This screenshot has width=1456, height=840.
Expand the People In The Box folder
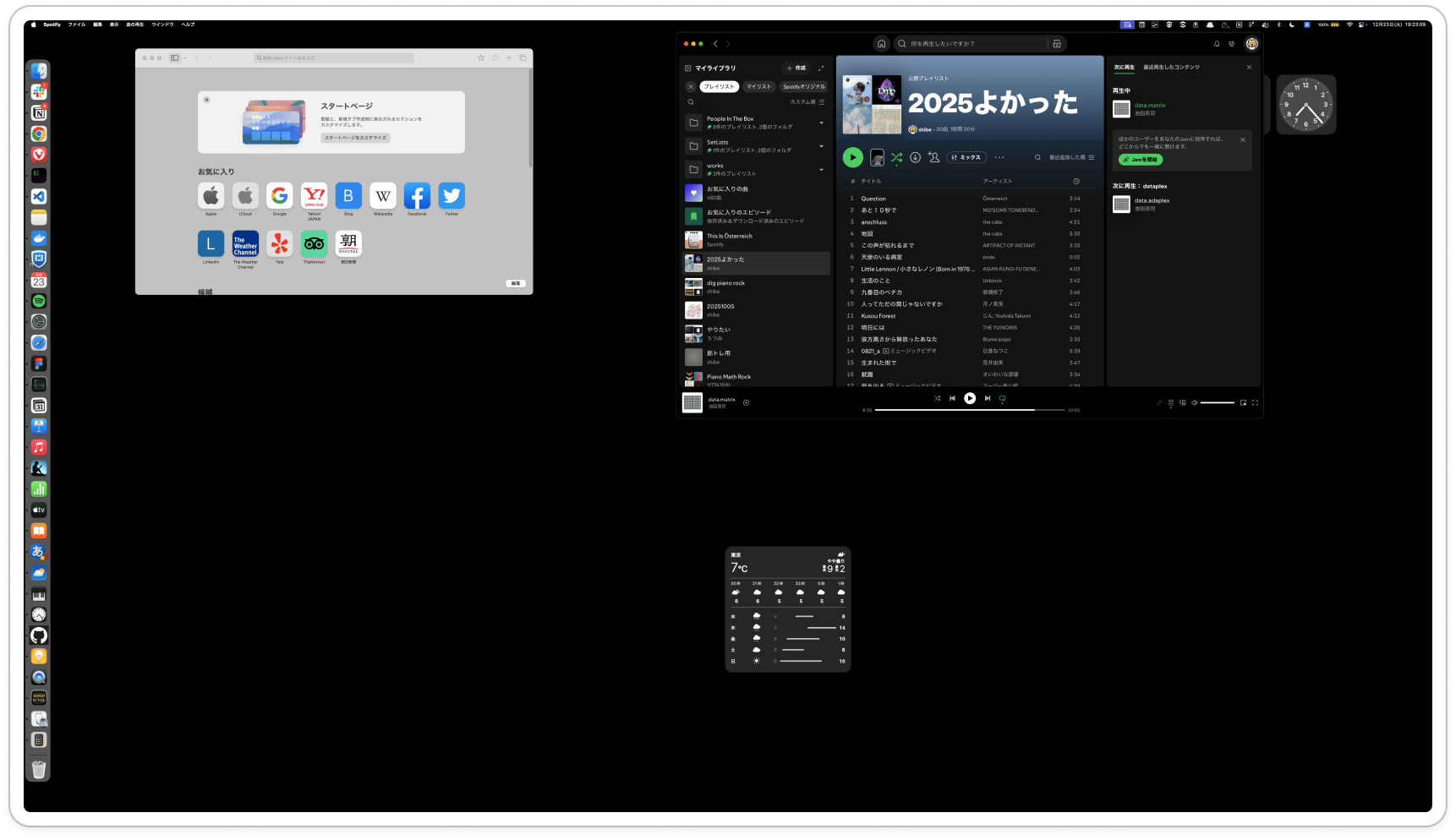click(x=821, y=123)
